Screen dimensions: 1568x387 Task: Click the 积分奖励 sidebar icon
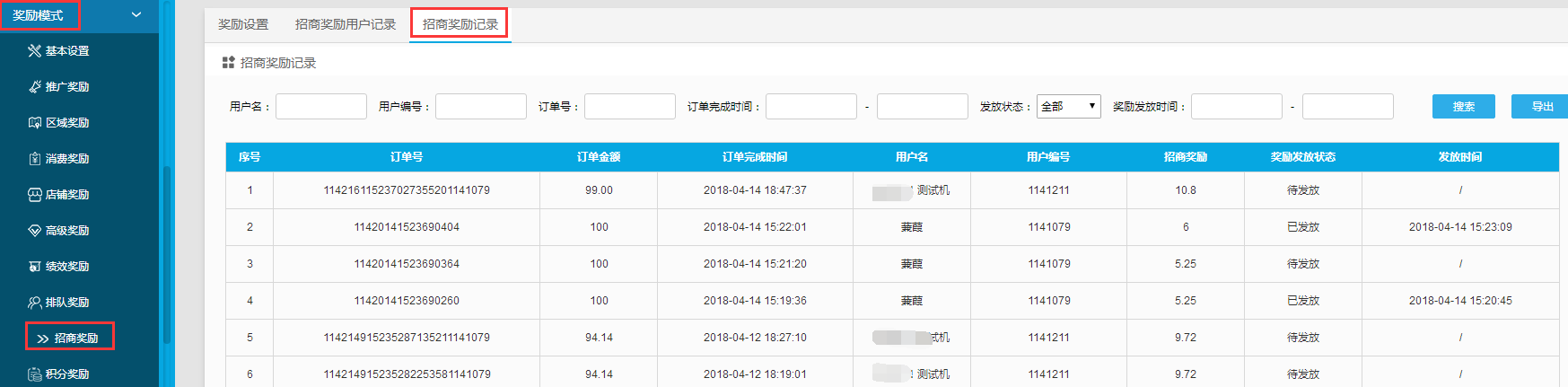point(34,374)
